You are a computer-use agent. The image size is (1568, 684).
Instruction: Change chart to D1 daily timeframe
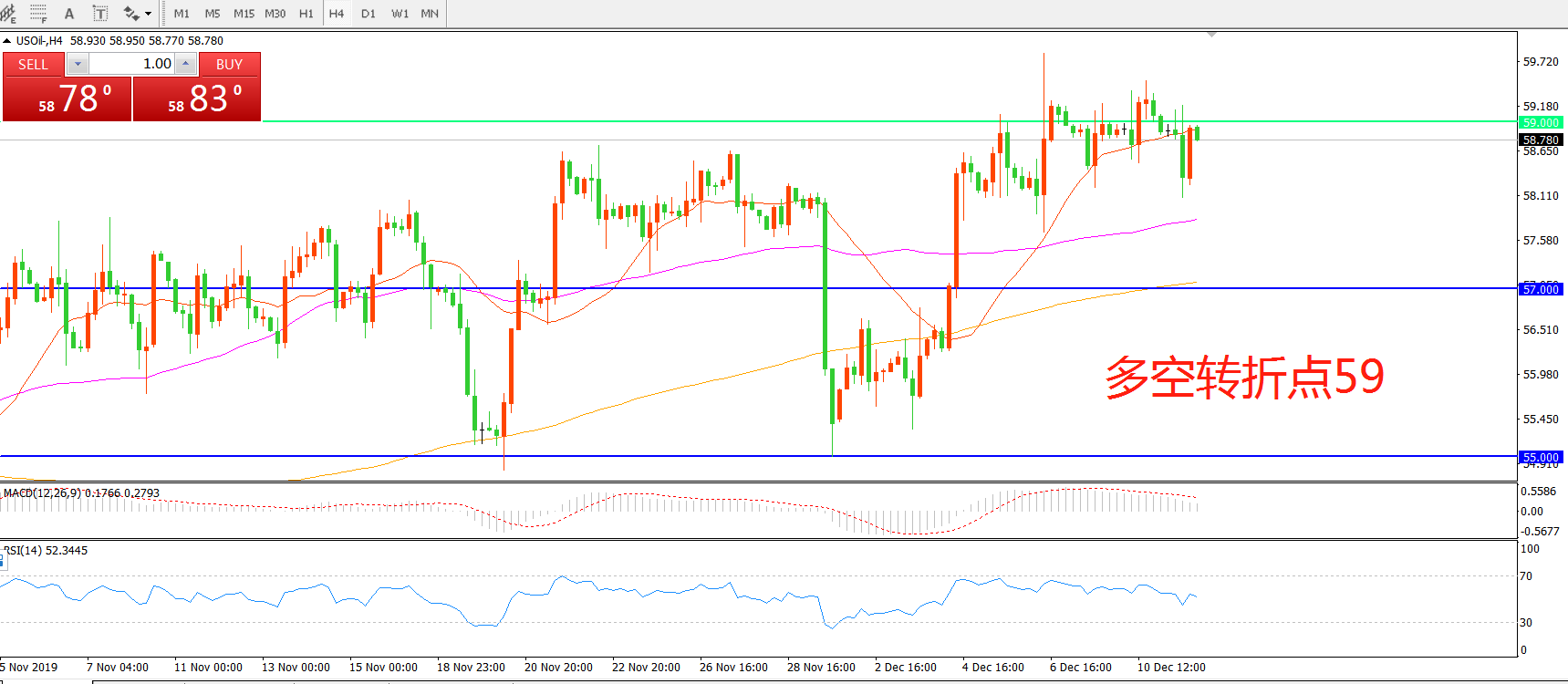[369, 14]
